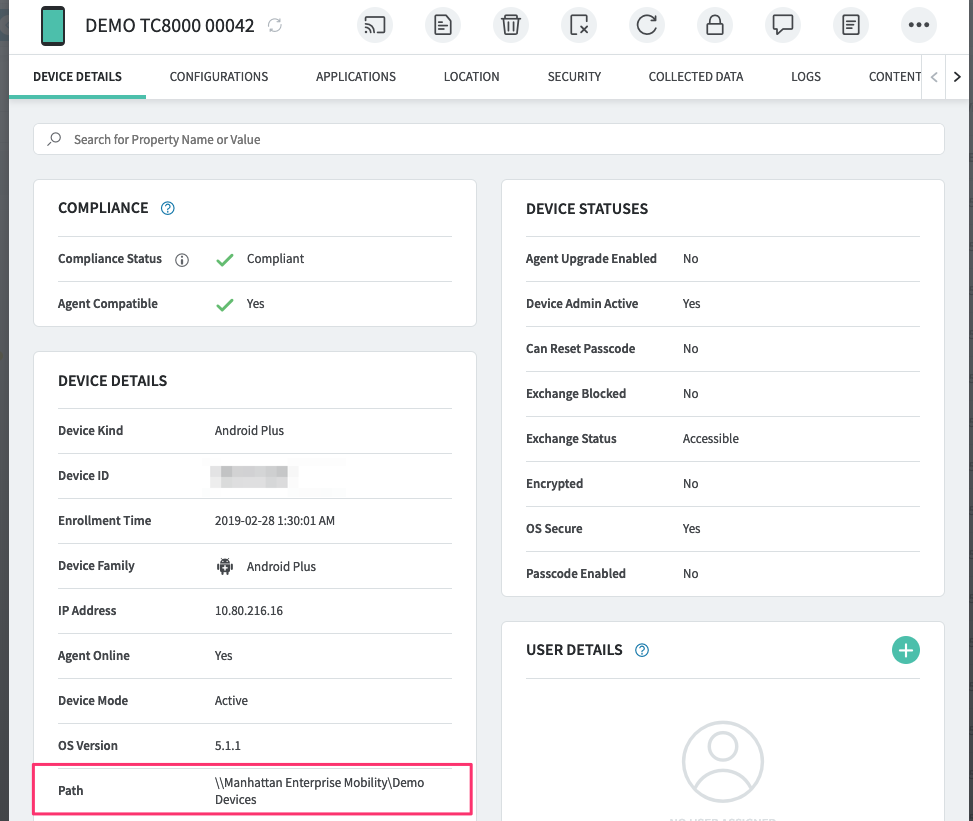Image resolution: width=973 pixels, height=821 pixels.
Task: Click the wipe device icon with X
Action: [x=579, y=25]
